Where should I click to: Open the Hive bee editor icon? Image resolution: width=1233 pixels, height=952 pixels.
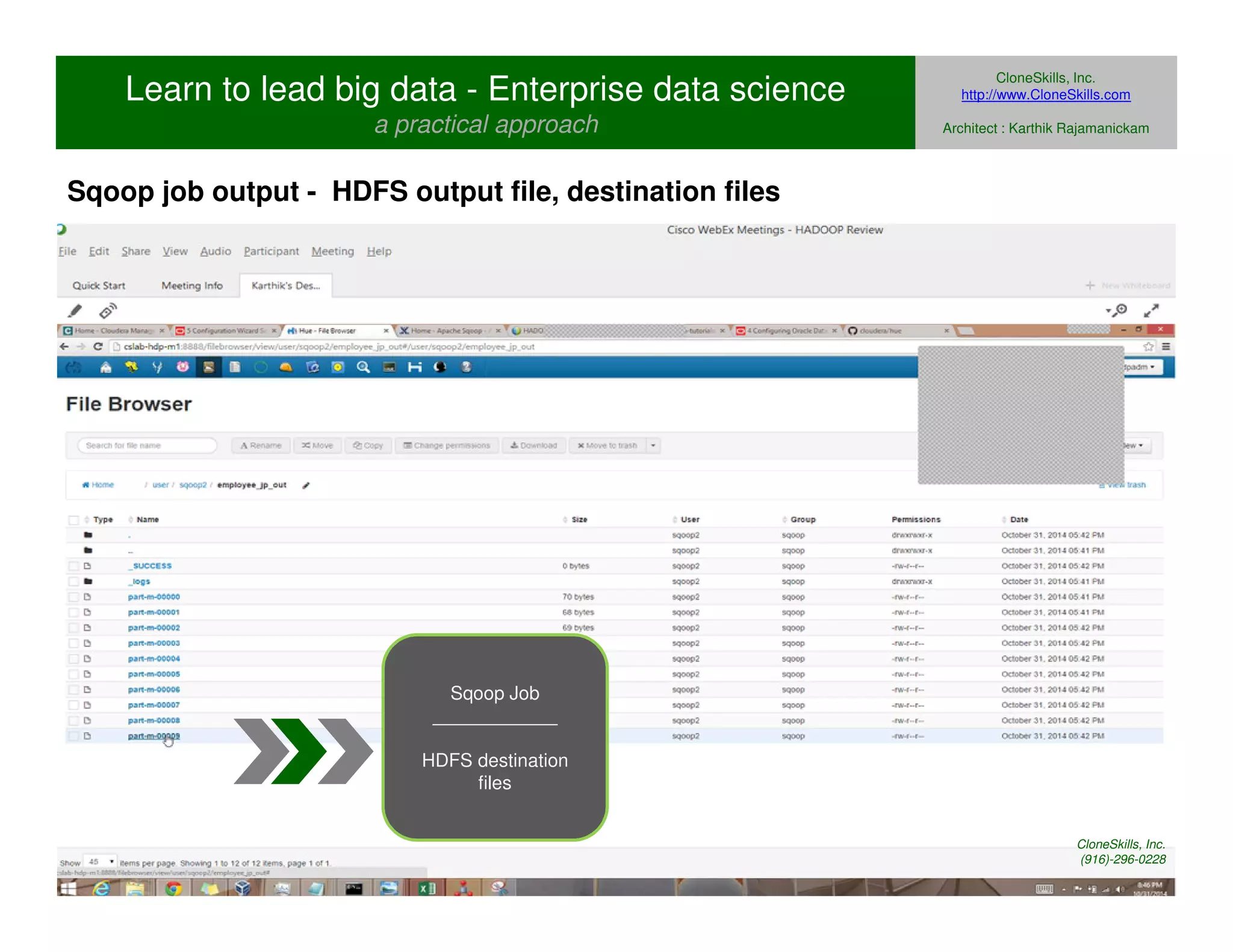point(131,367)
